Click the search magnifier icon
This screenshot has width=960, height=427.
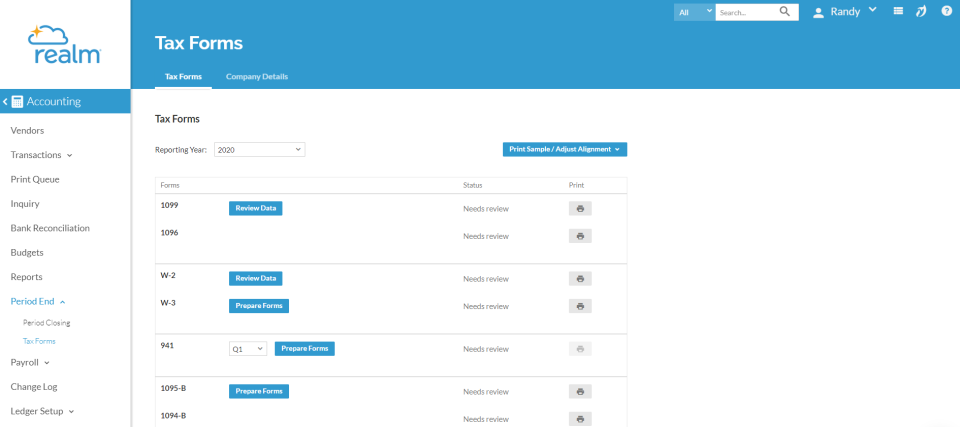[786, 12]
